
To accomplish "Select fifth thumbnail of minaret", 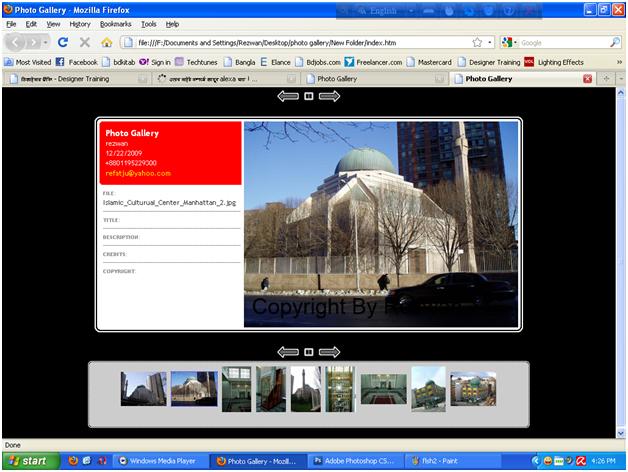I will [x=306, y=389].
